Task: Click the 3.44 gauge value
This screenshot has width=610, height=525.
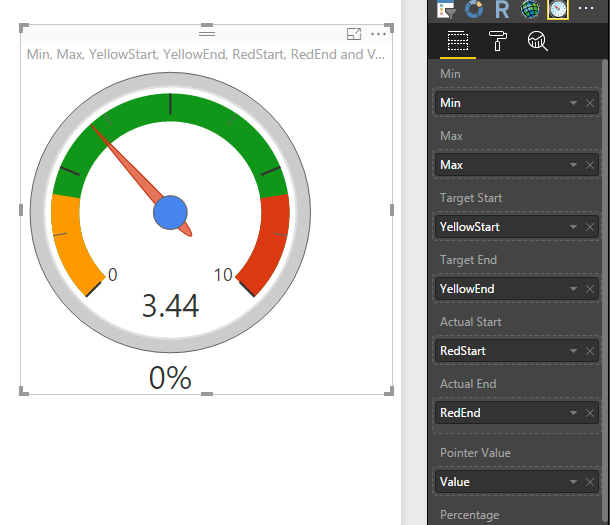Action: [x=170, y=306]
